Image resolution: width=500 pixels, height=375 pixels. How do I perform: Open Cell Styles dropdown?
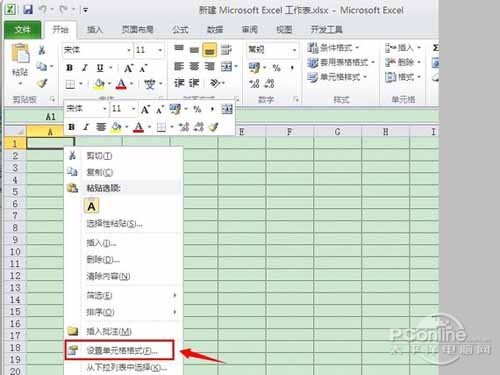click(337, 77)
